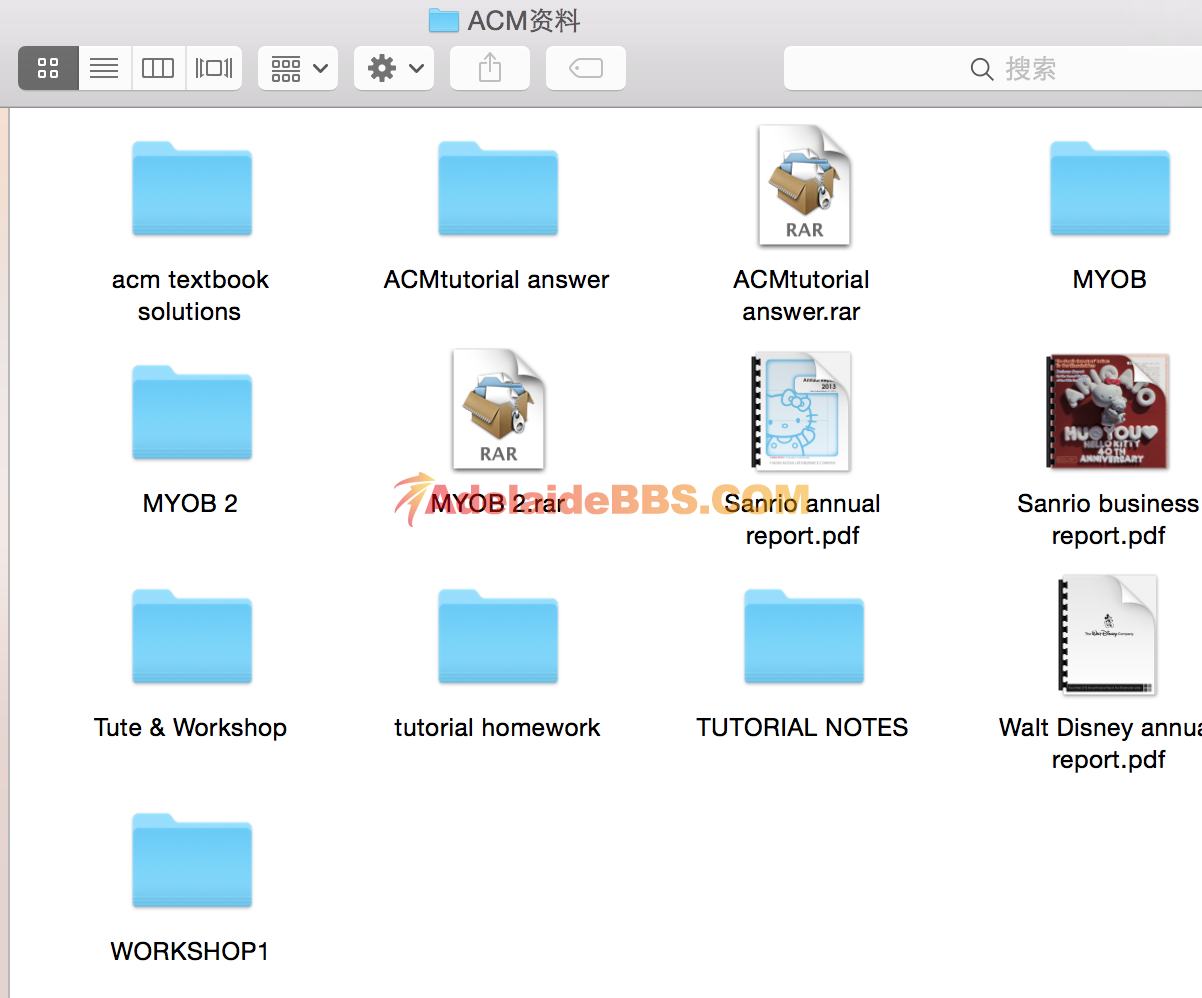Select the MYOB folder icon
Image resolution: width=1202 pixels, height=998 pixels.
click(x=1109, y=189)
